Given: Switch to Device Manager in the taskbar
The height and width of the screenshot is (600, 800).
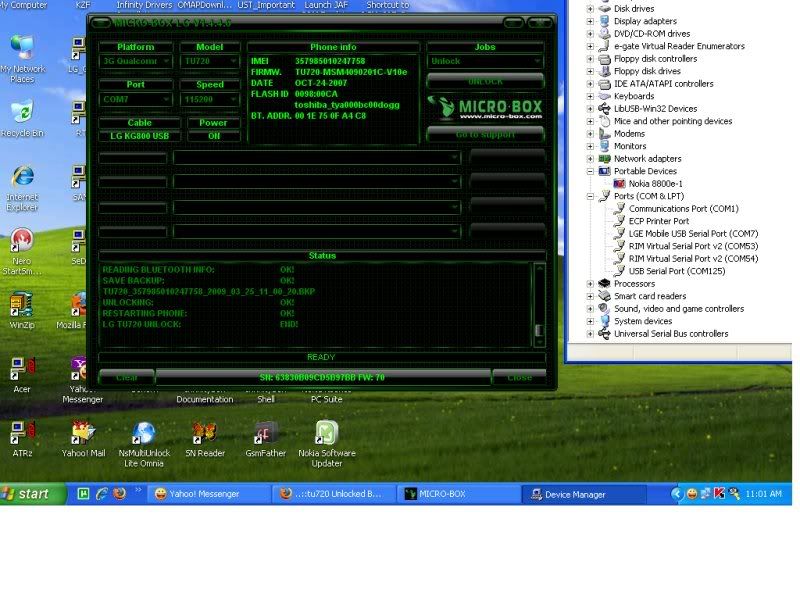Looking at the screenshot, I should pyautogui.click(x=584, y=494).
